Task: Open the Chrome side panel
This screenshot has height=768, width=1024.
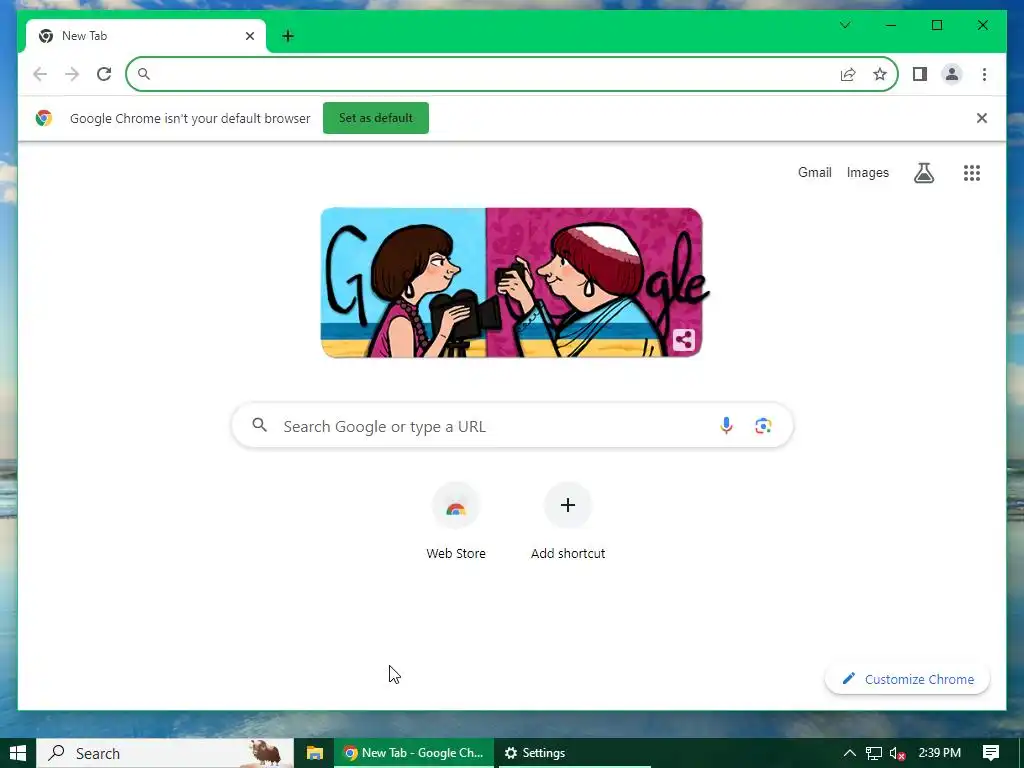Action: tap(920, 74)
